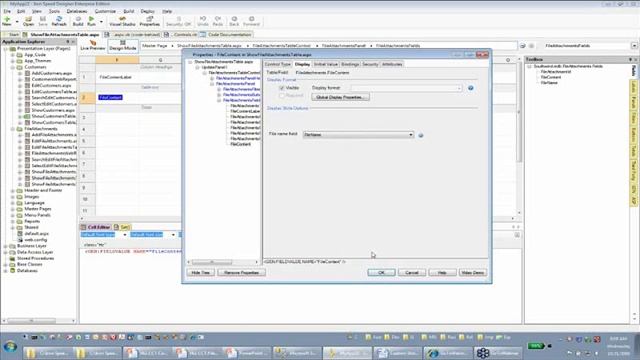Click the Remove Properties button
The width and height of the screenshot is (640, 360).
(241, 272)
